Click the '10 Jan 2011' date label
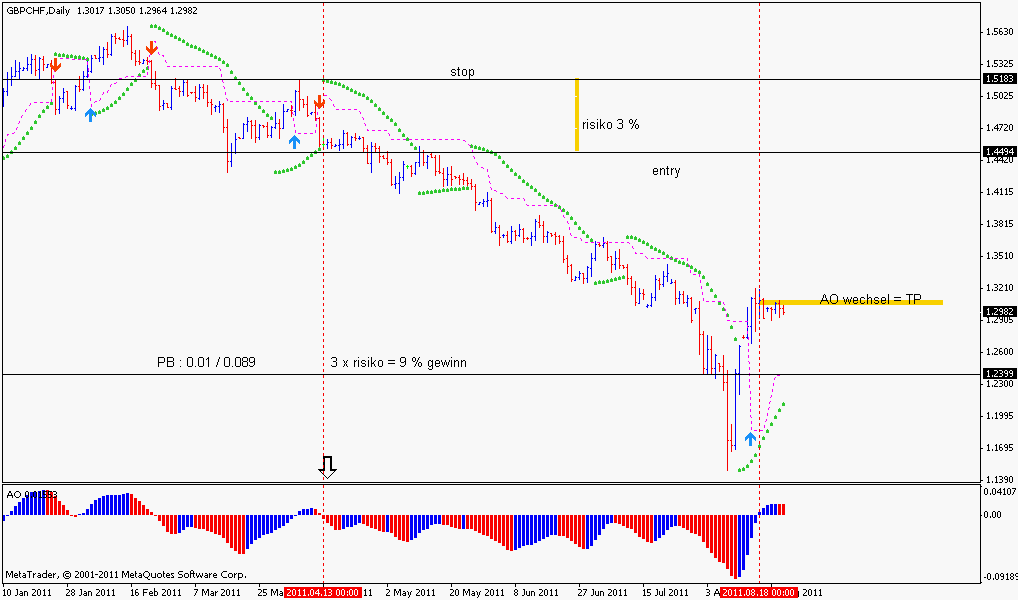 pyautogui.click(x=27, y=592)
